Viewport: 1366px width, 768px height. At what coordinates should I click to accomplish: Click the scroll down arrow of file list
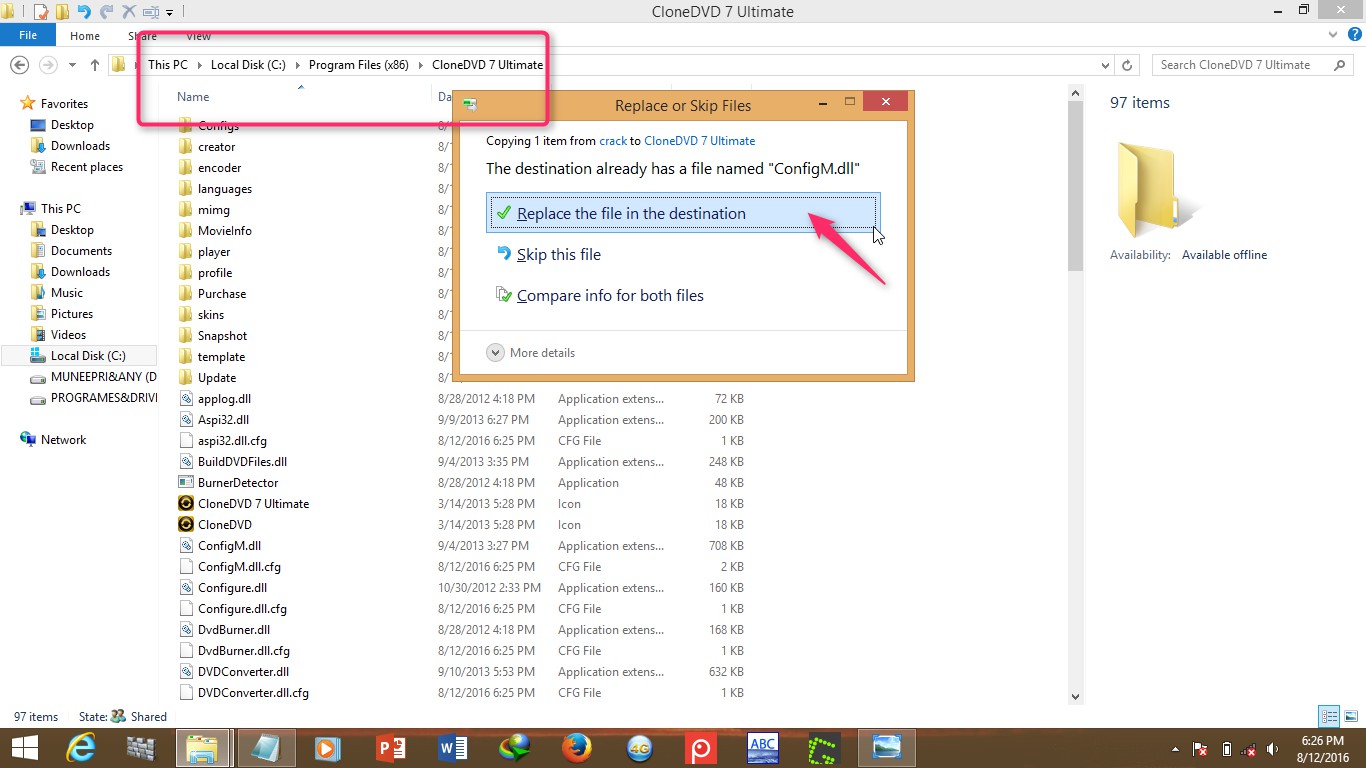click(1075, 696)
